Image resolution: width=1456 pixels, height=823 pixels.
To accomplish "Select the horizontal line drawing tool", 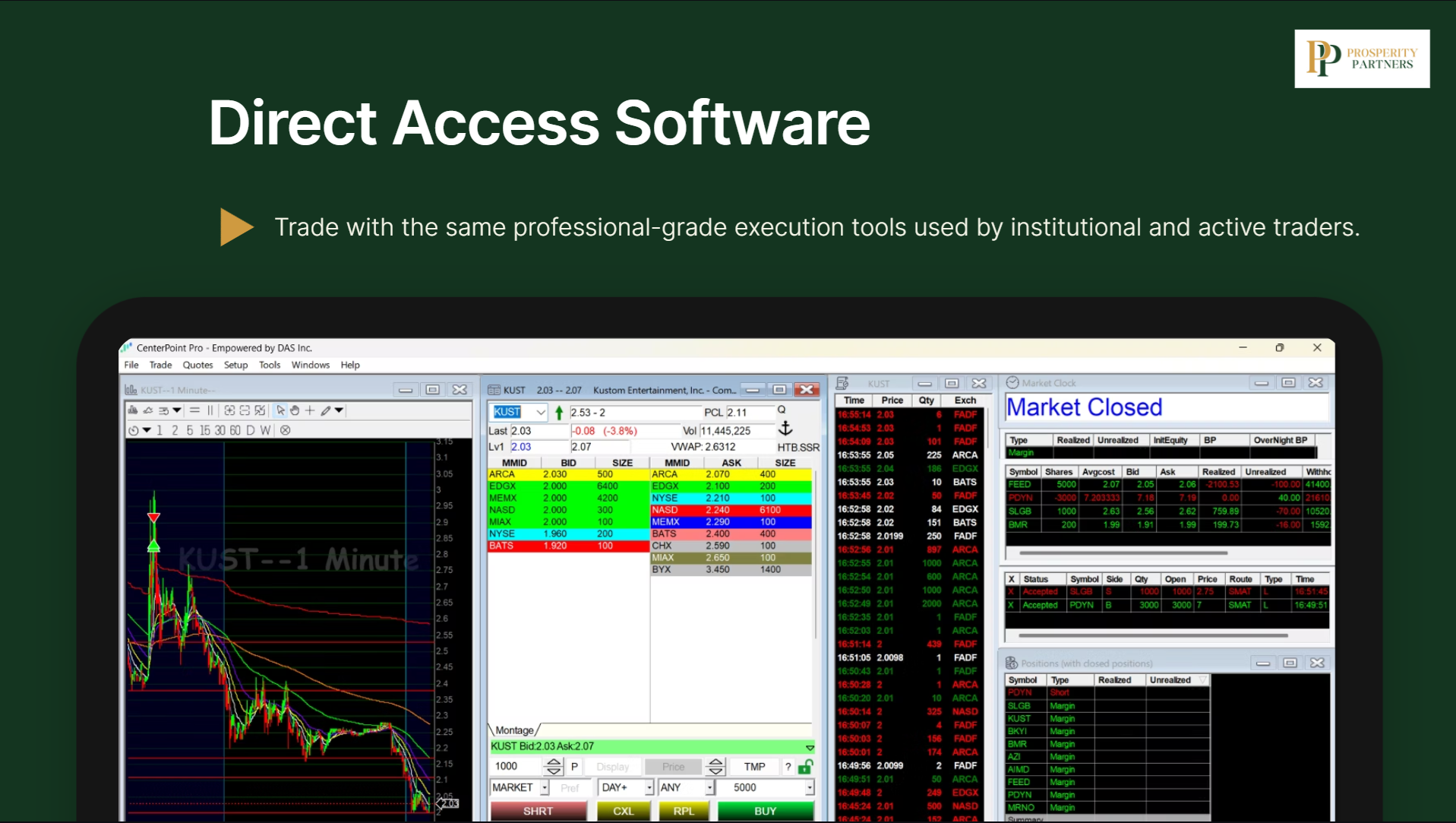I will (x=194, y=410).
